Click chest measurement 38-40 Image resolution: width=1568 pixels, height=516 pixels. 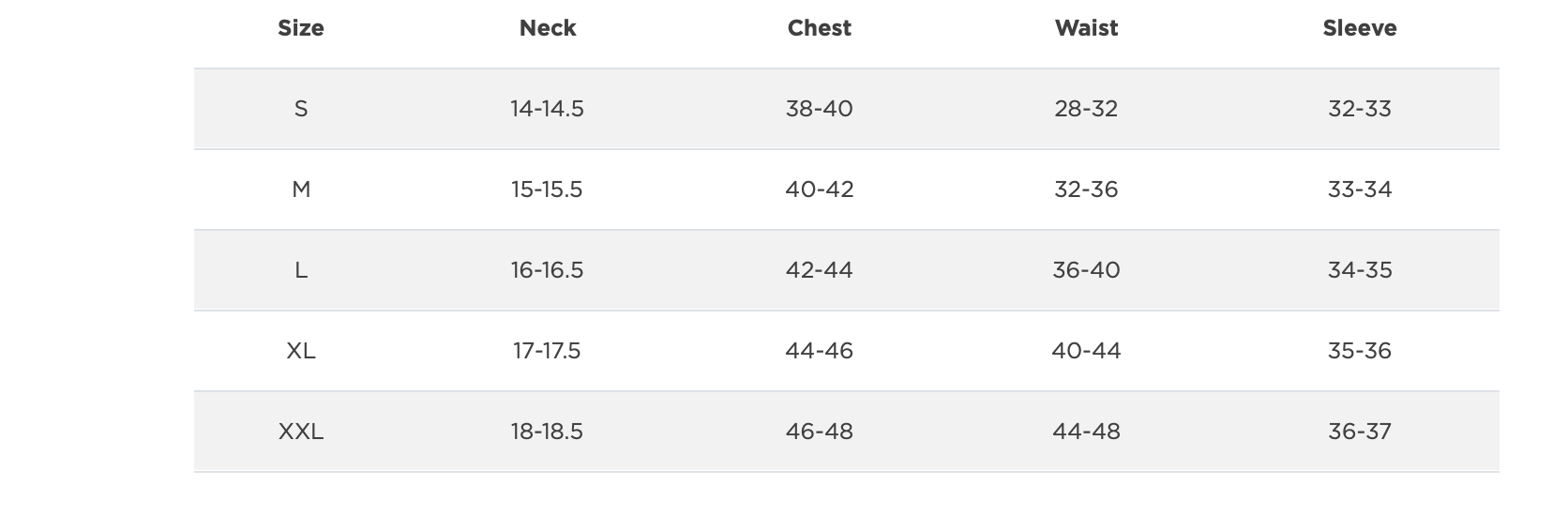click(820, 109)
